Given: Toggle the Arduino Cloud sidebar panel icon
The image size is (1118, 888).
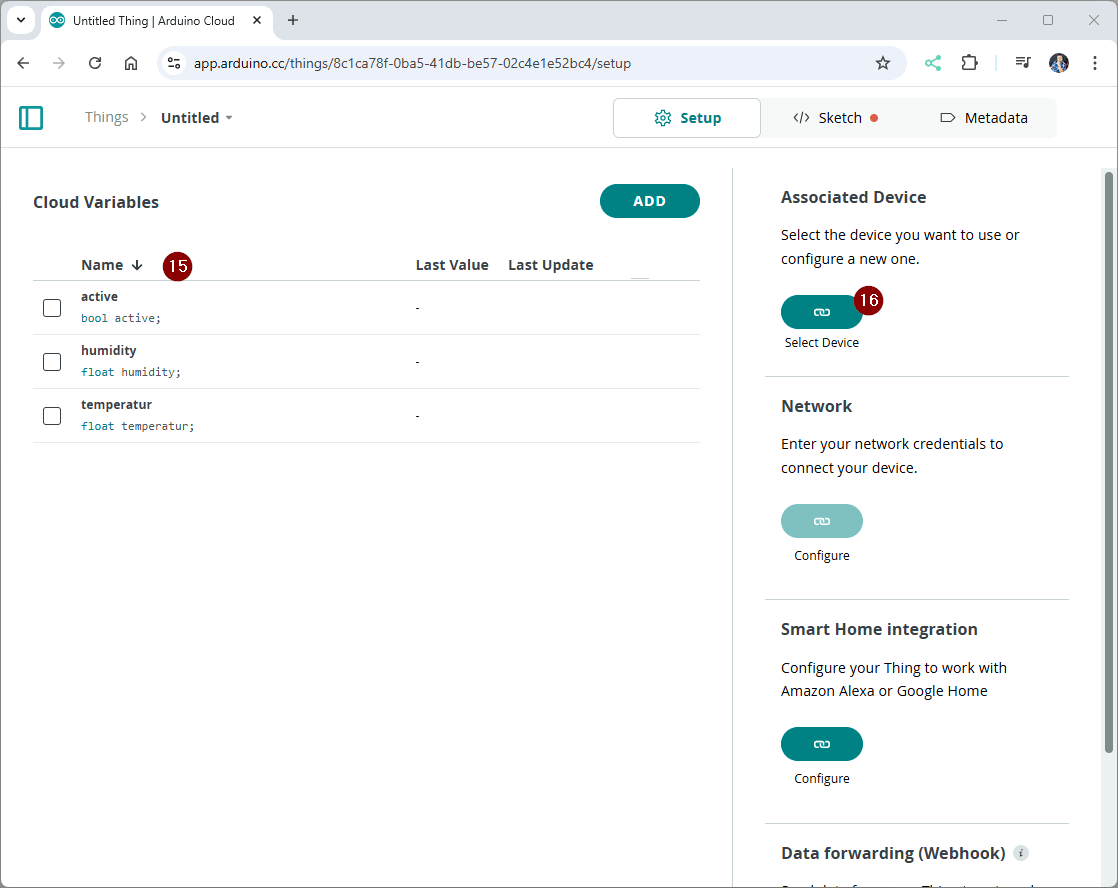Looking at the screenshot, I should [x=31, y=118].
